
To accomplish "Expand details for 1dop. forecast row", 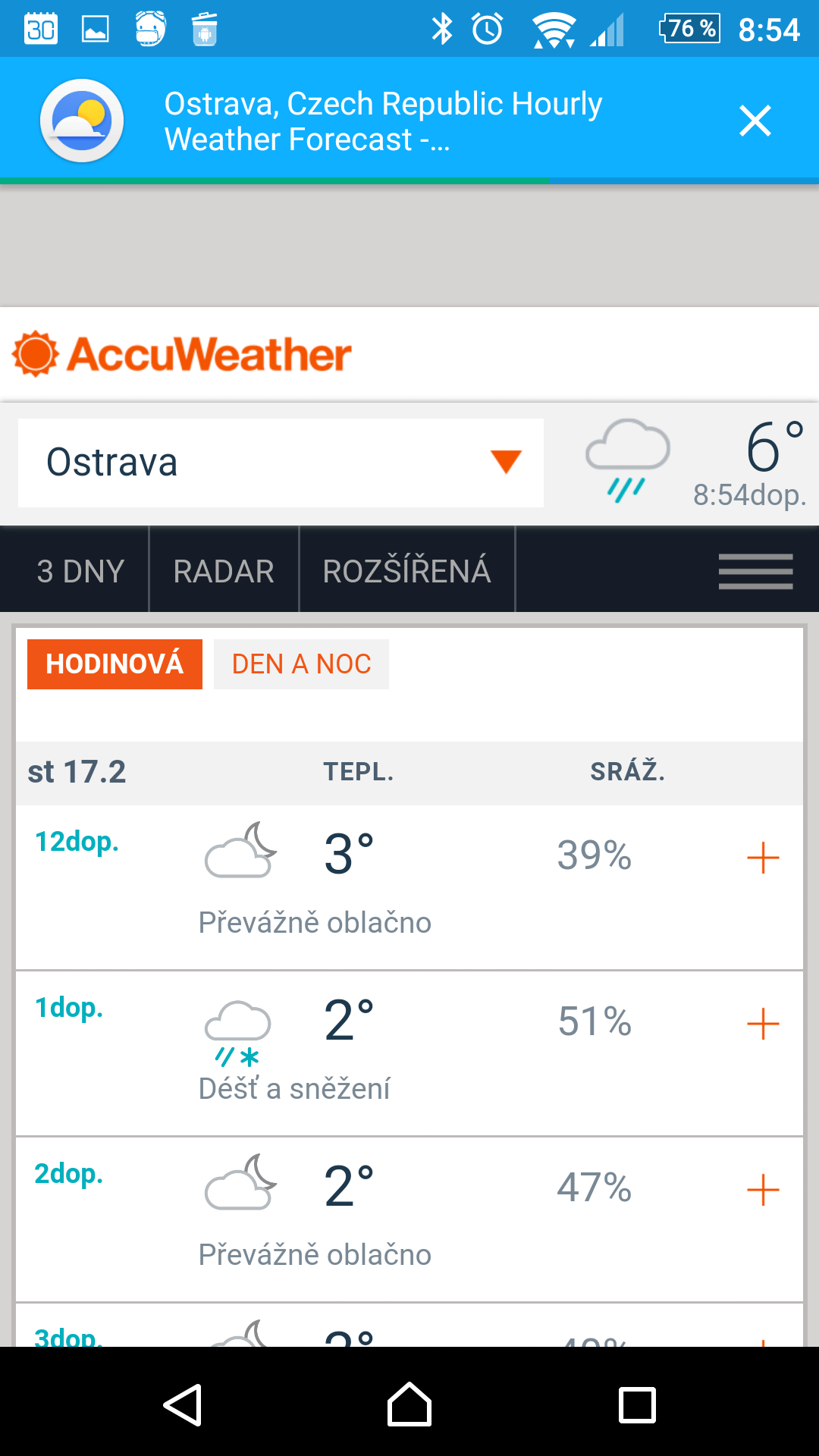I will point(763,1024).
